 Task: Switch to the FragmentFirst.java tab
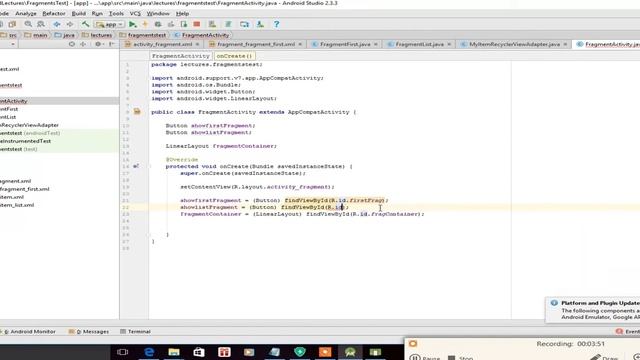tap(344, 44)
